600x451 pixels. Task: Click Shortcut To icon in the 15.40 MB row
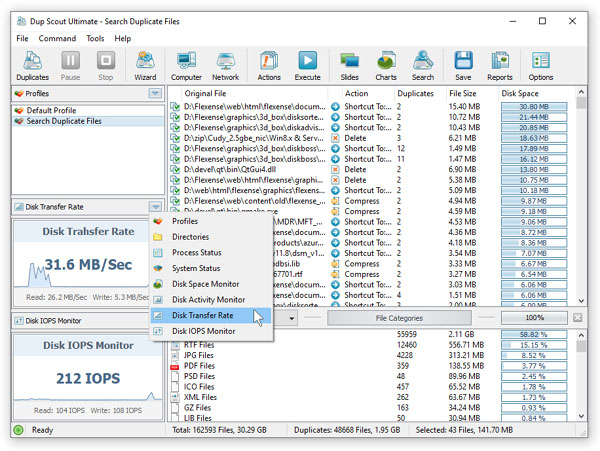(x=335, y=107)
